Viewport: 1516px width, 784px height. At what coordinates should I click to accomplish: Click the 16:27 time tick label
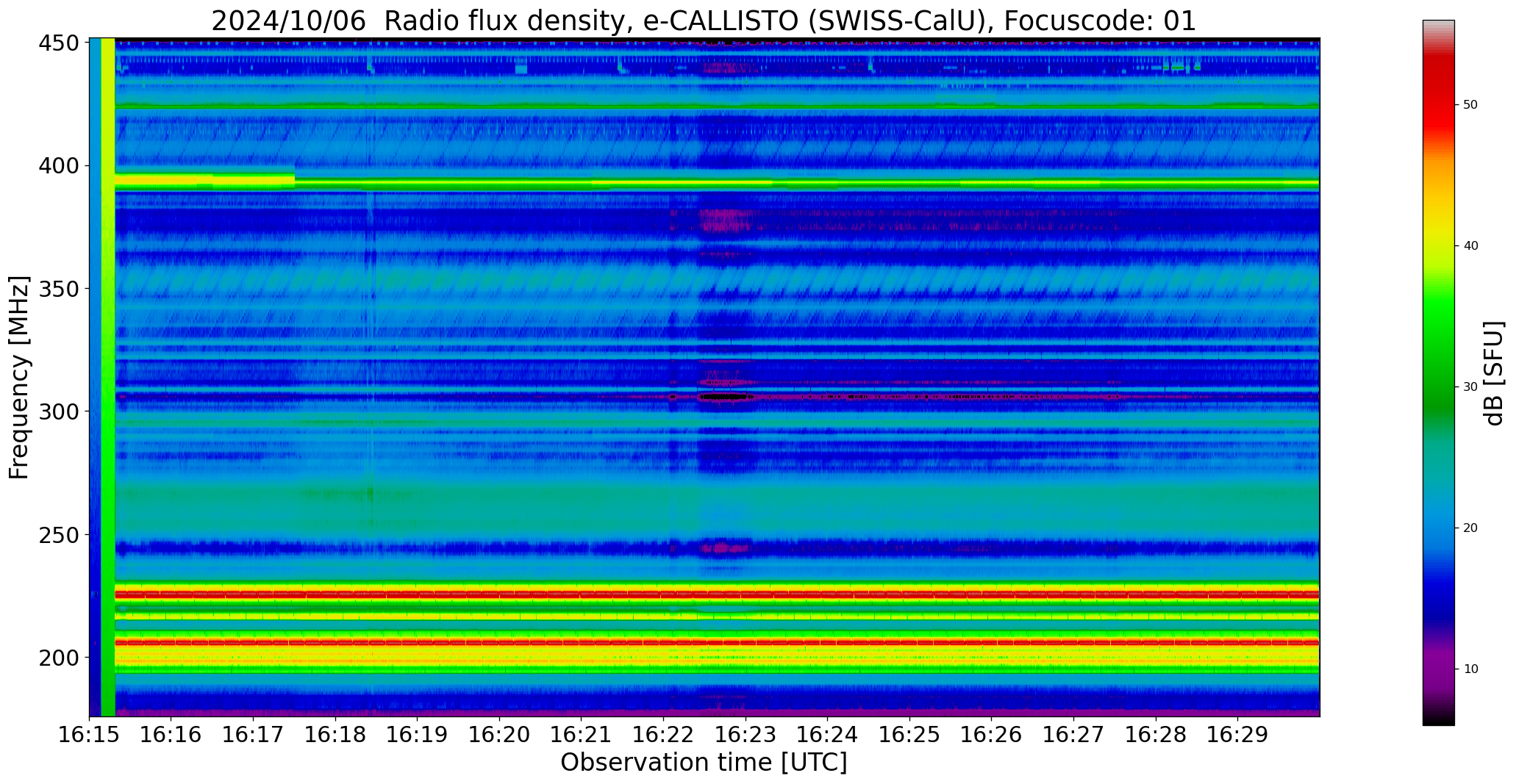click(1073, 735)
